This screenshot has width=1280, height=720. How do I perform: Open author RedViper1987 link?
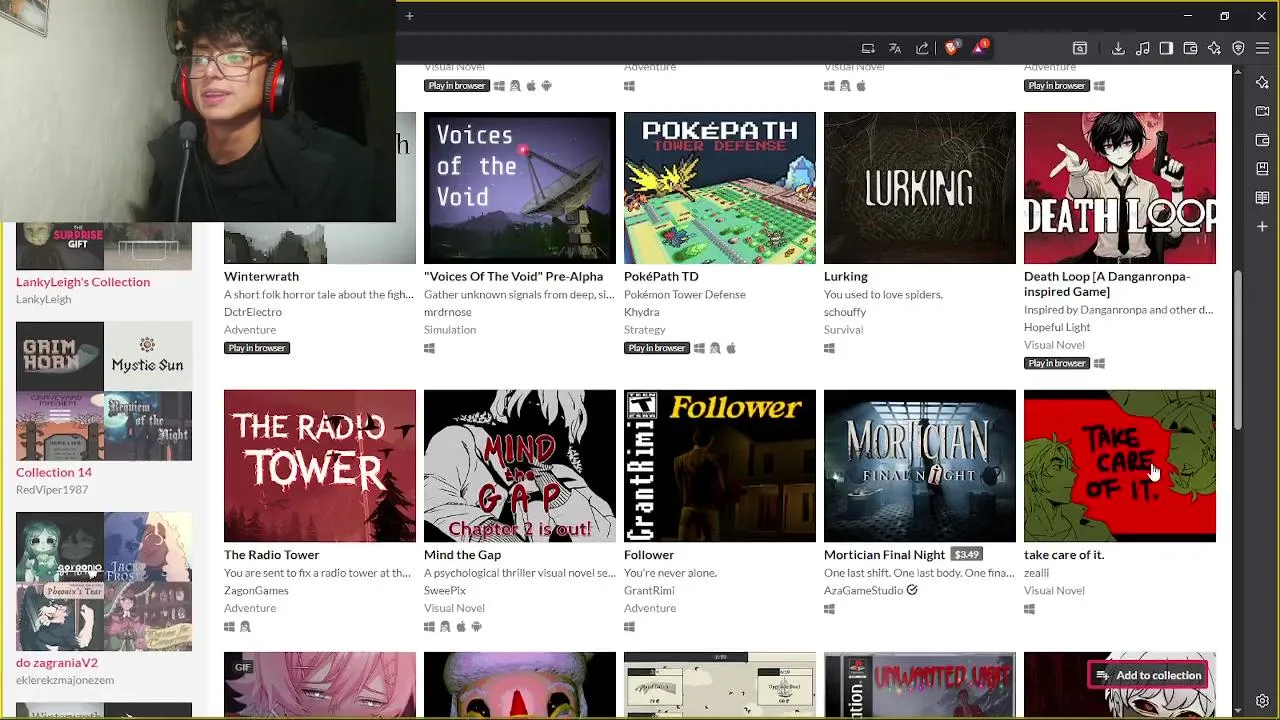[52, 490]
